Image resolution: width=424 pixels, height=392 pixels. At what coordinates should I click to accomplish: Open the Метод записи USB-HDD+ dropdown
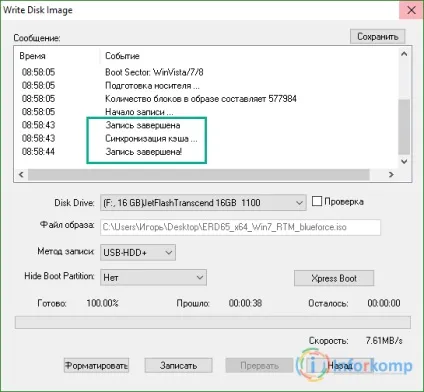[x=138, y=253]
